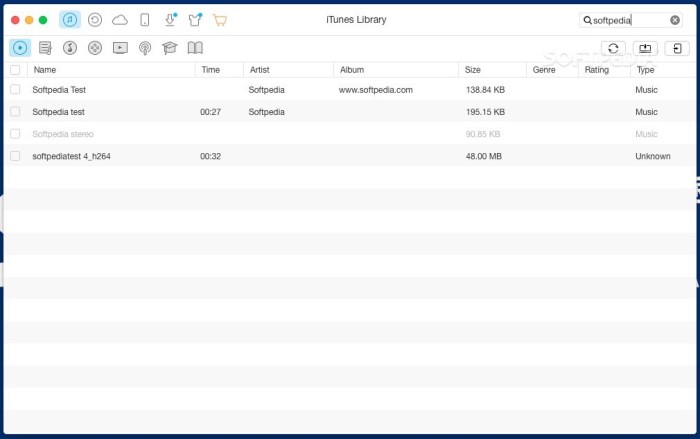Select the Books category icon
Screen dimensions: 700x439
click(x=195, y=48)
